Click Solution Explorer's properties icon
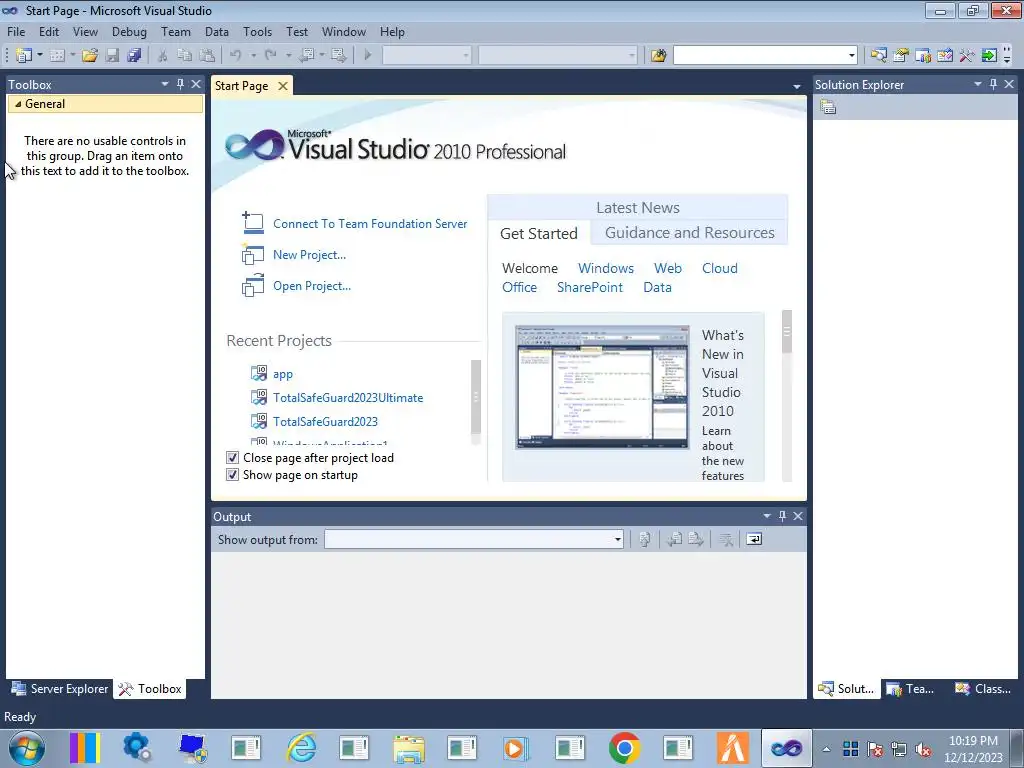 (x=828, y=107)
